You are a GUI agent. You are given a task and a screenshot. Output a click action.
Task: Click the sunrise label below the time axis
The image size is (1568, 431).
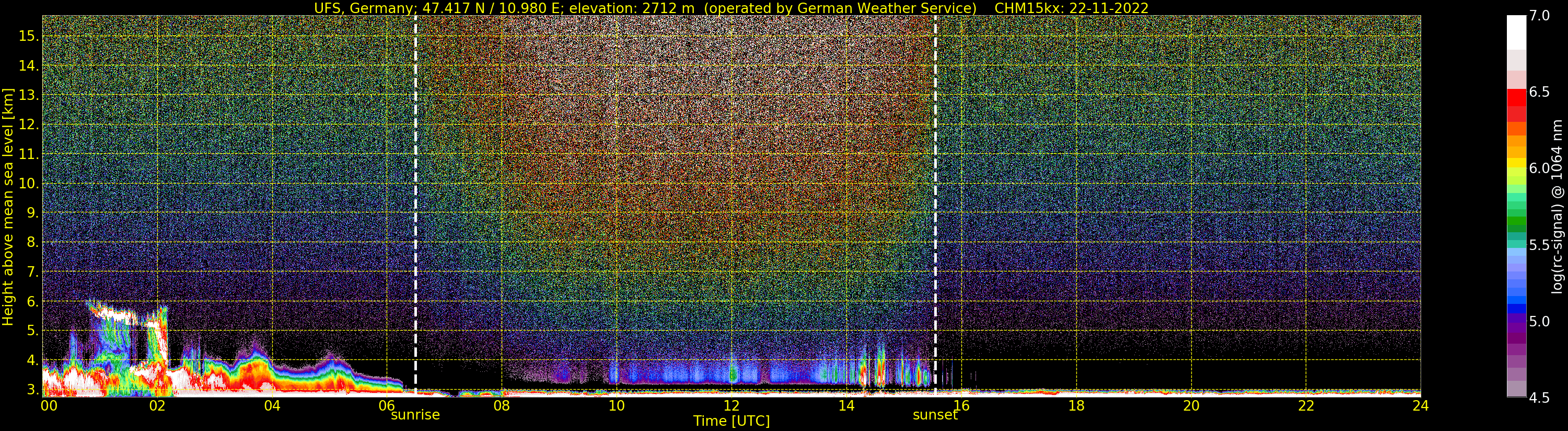(415, 415)
